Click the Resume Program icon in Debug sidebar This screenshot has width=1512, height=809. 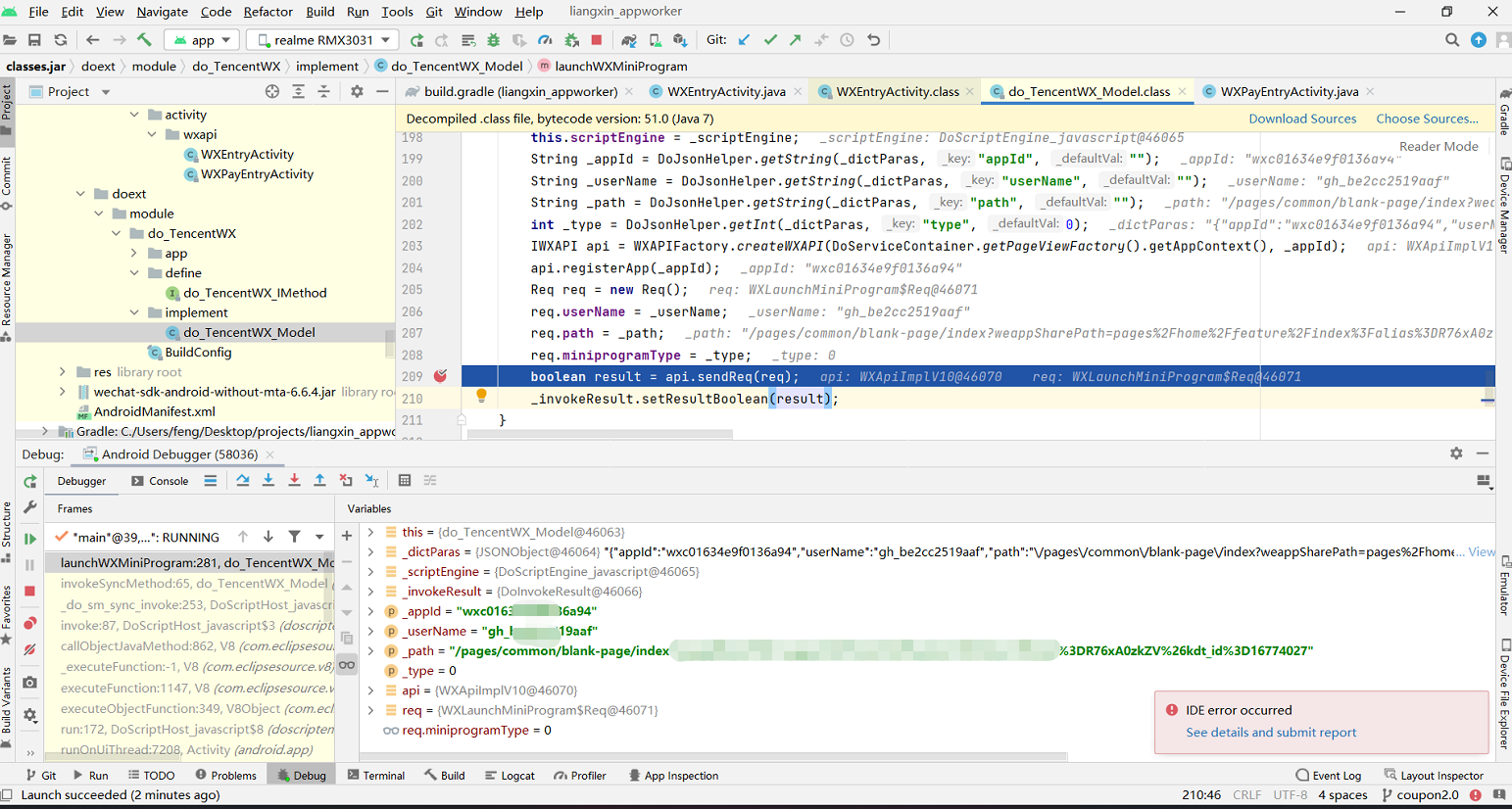30,538
